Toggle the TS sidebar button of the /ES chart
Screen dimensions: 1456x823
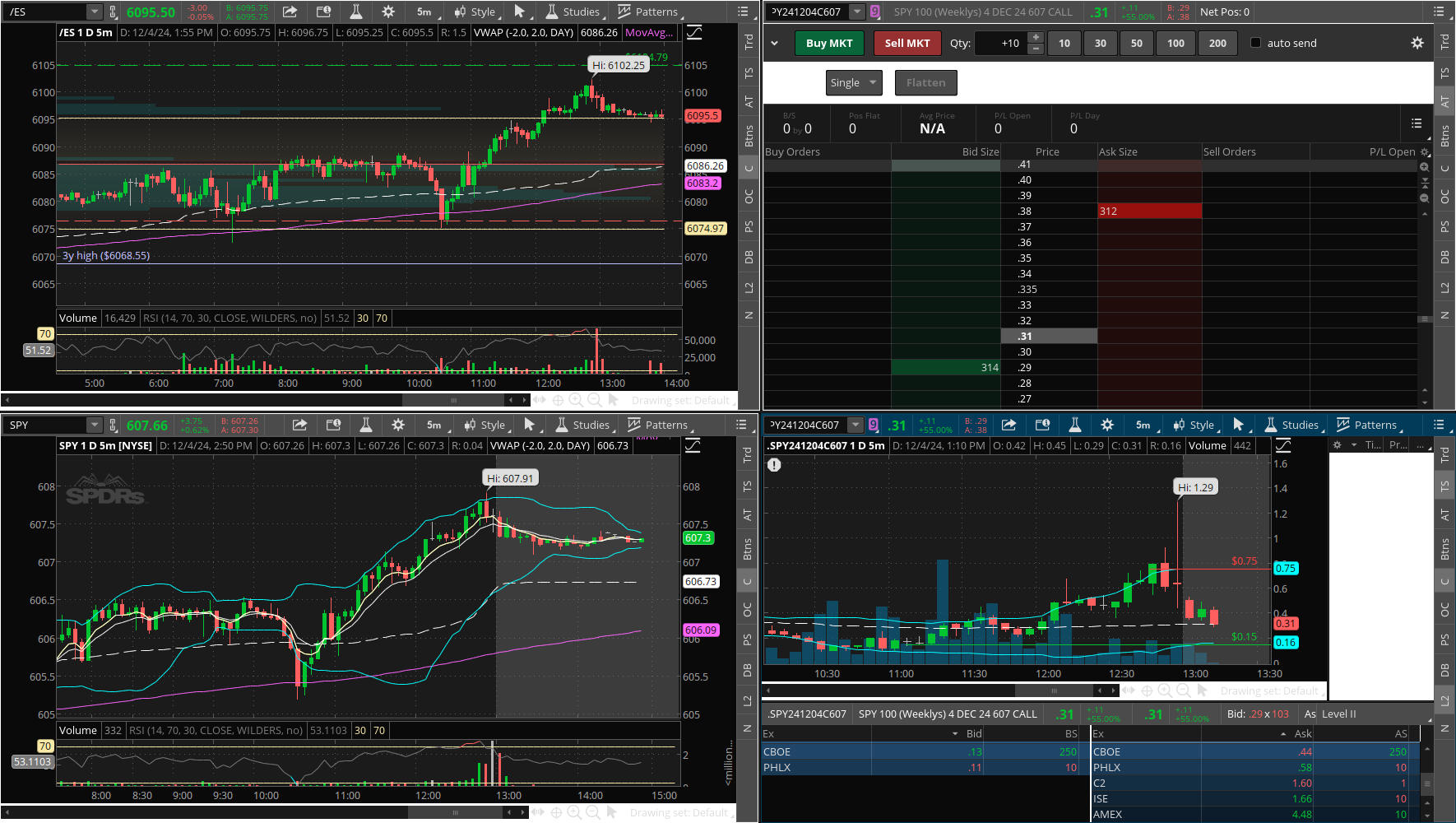click(x=749, y=73)
